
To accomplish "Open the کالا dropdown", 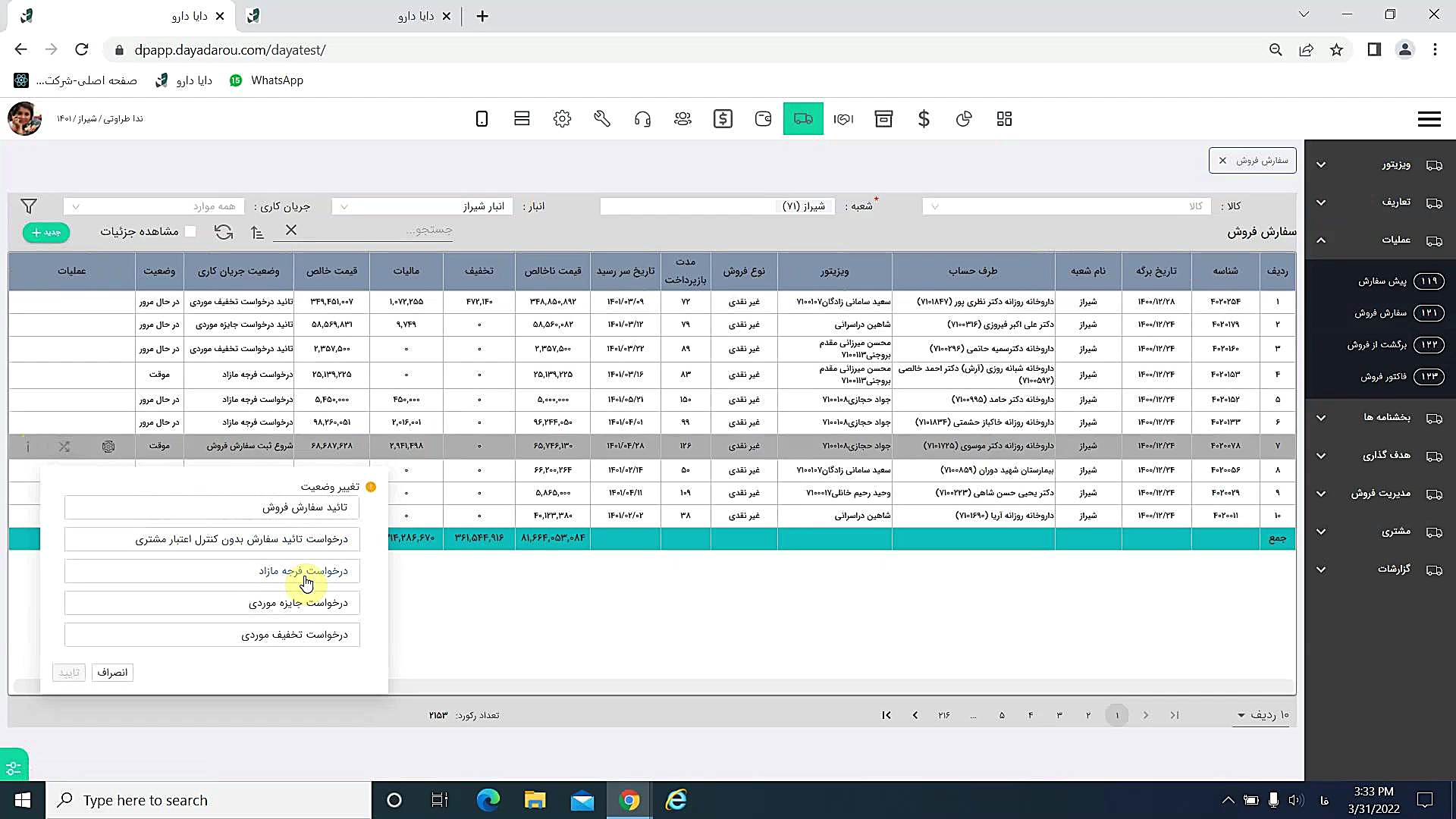I will click(1065, 206).
